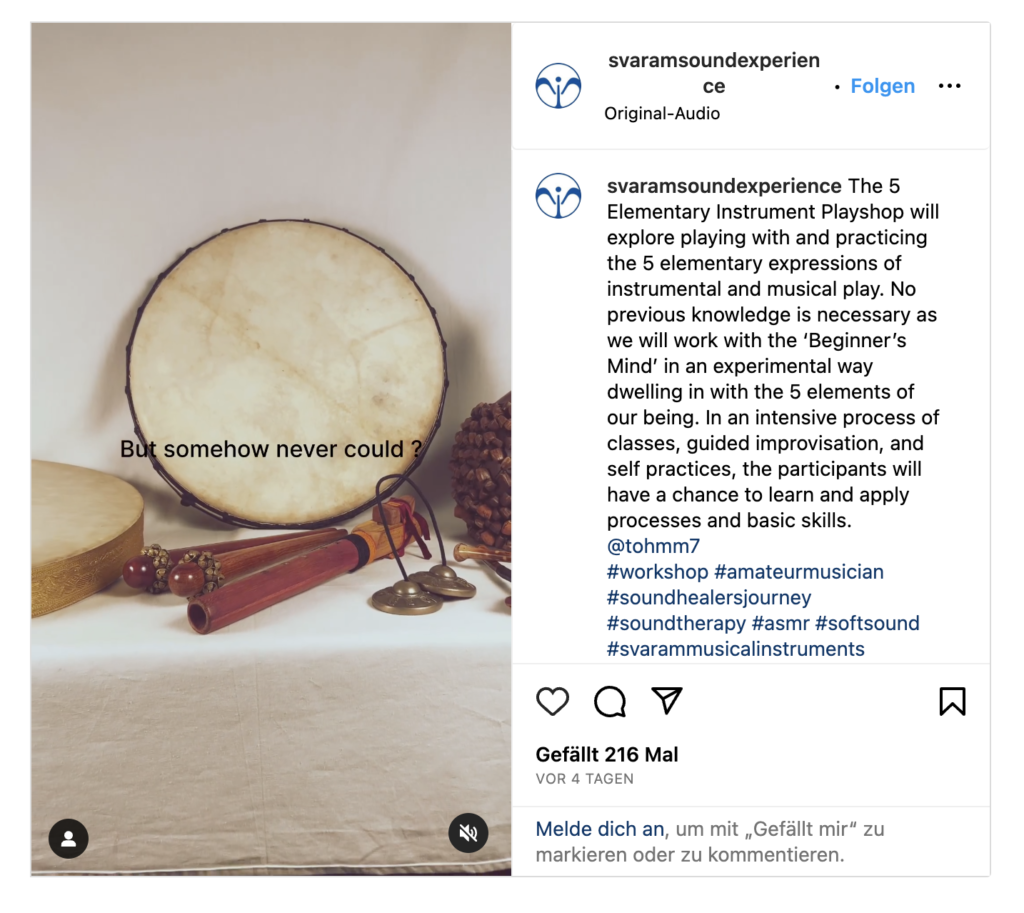Open the #amateurmusician hashtag
The image size is (1024, 913).
point(799,571)
